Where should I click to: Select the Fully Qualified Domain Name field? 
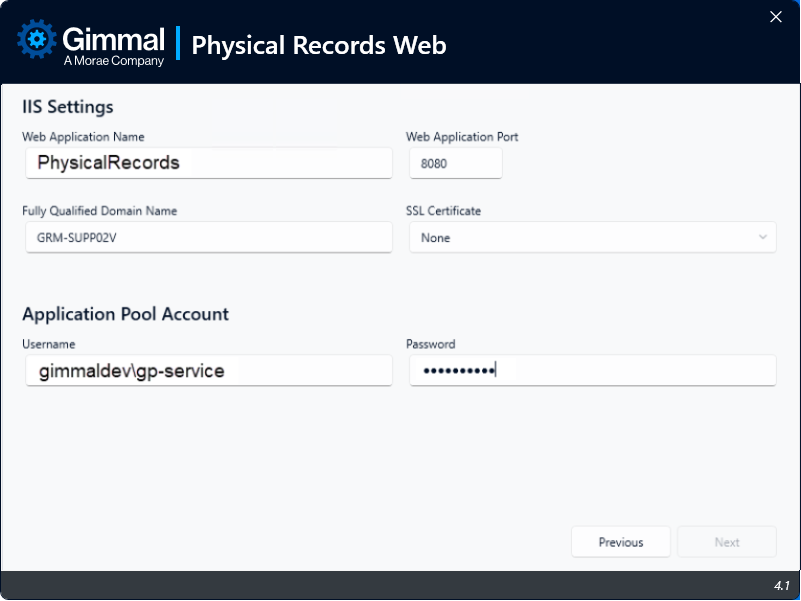pyautogui.click(x=208, y=238)
